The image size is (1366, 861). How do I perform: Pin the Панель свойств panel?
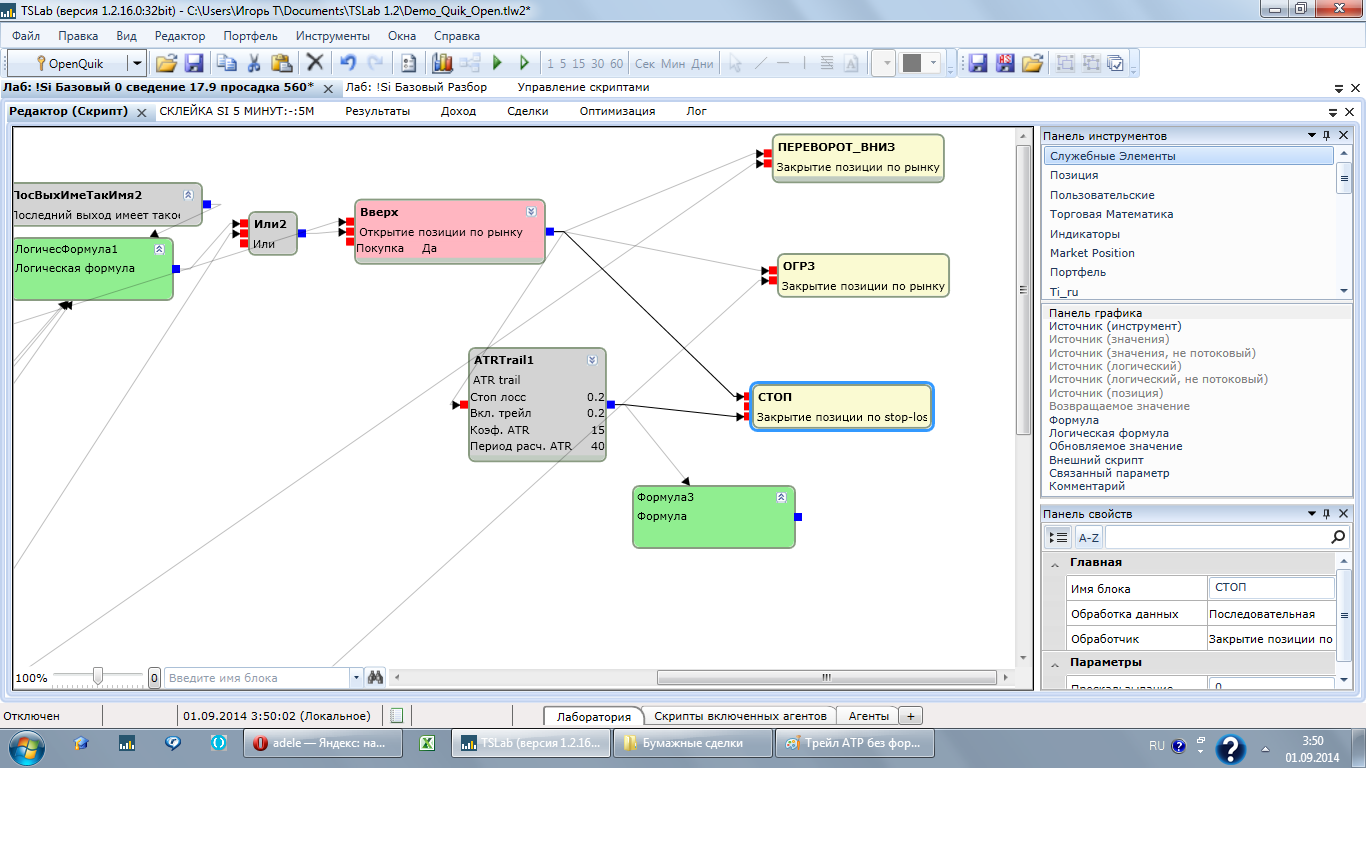[x=1327, y=514]
